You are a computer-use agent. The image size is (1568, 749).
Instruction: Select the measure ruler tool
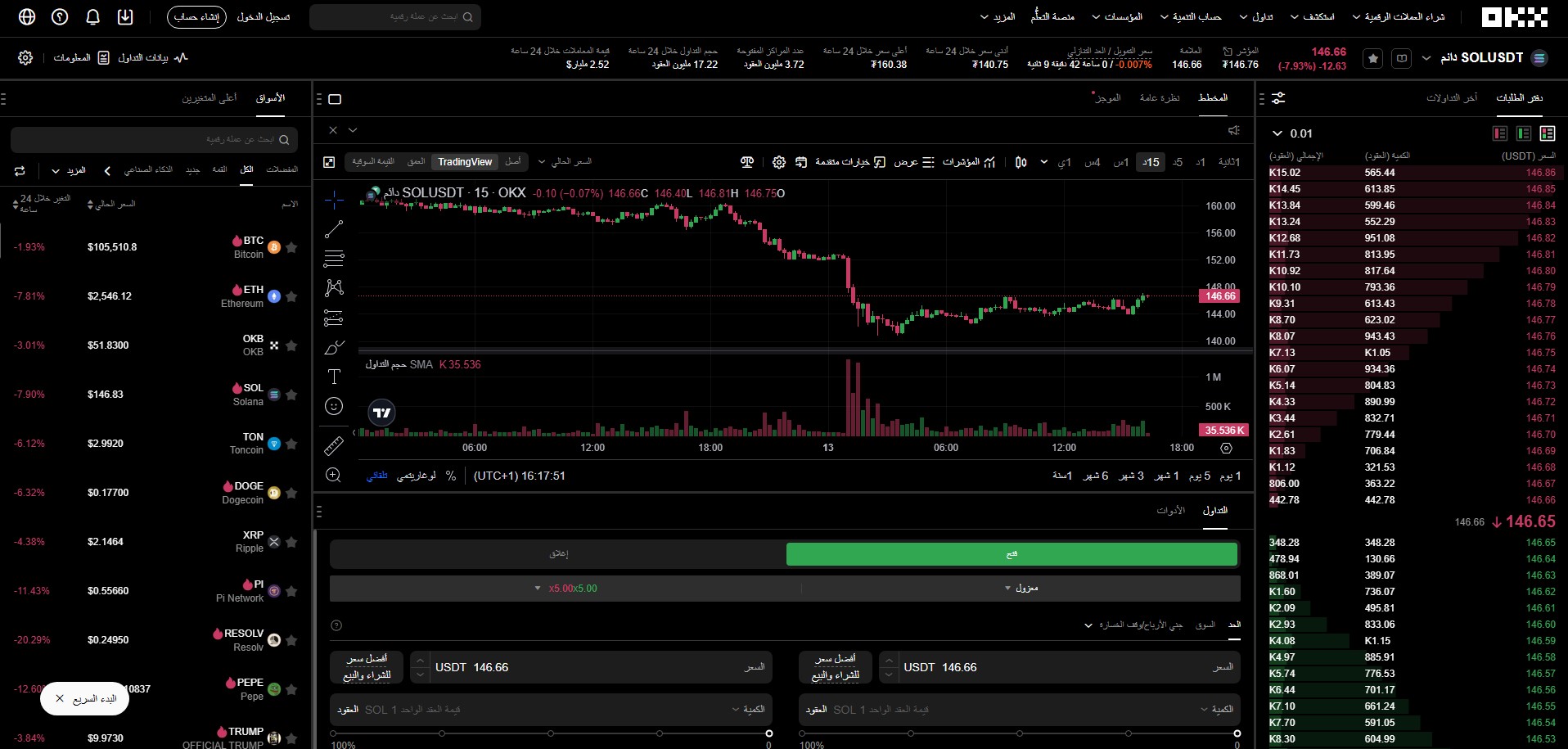click(x=334, y=445)
